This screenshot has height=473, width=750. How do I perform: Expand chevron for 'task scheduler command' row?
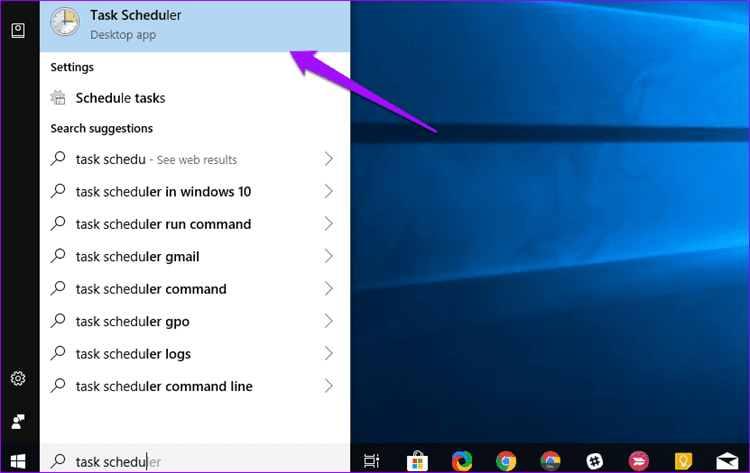329,289
